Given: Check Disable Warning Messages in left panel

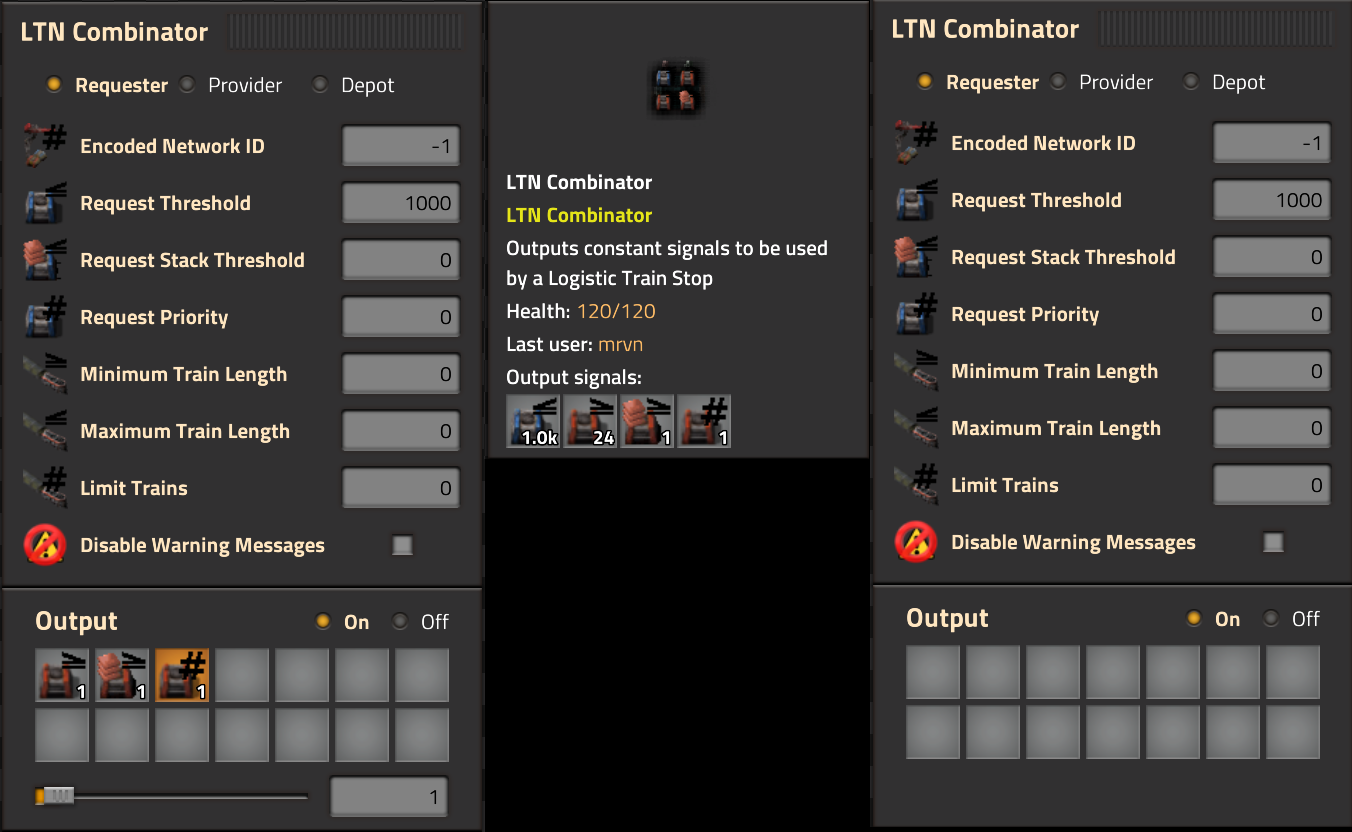Looking at the screenshot, I should pyautogui.click(x=402, y=545).
